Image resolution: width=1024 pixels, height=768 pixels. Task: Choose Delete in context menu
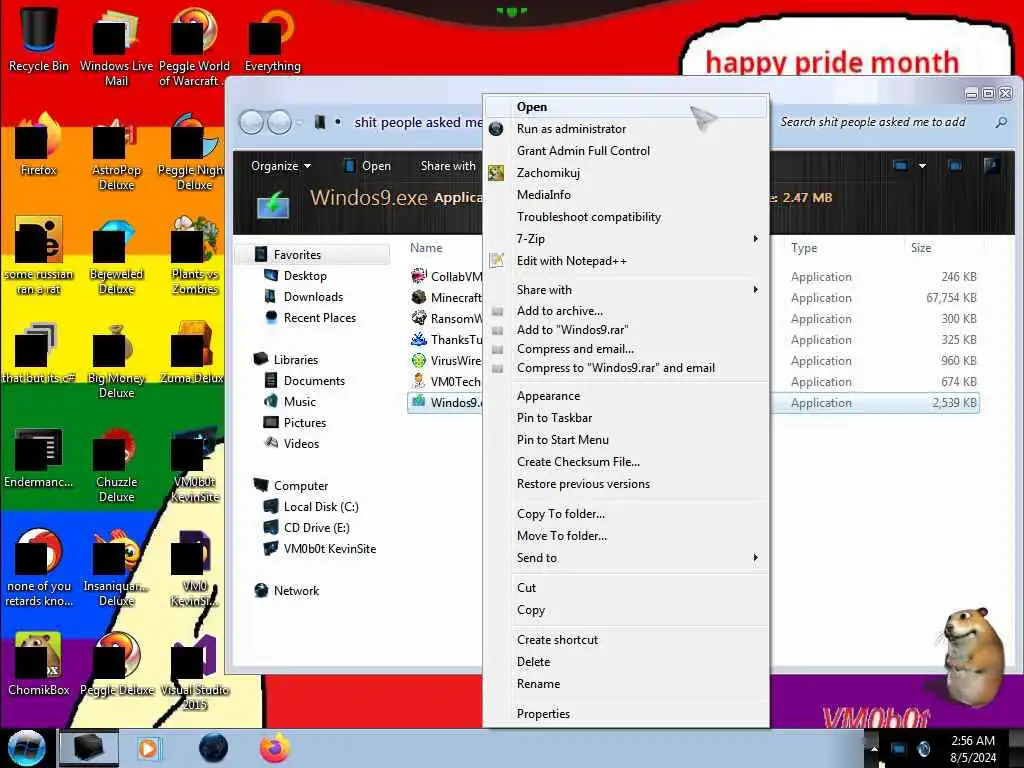click(626, 662)
